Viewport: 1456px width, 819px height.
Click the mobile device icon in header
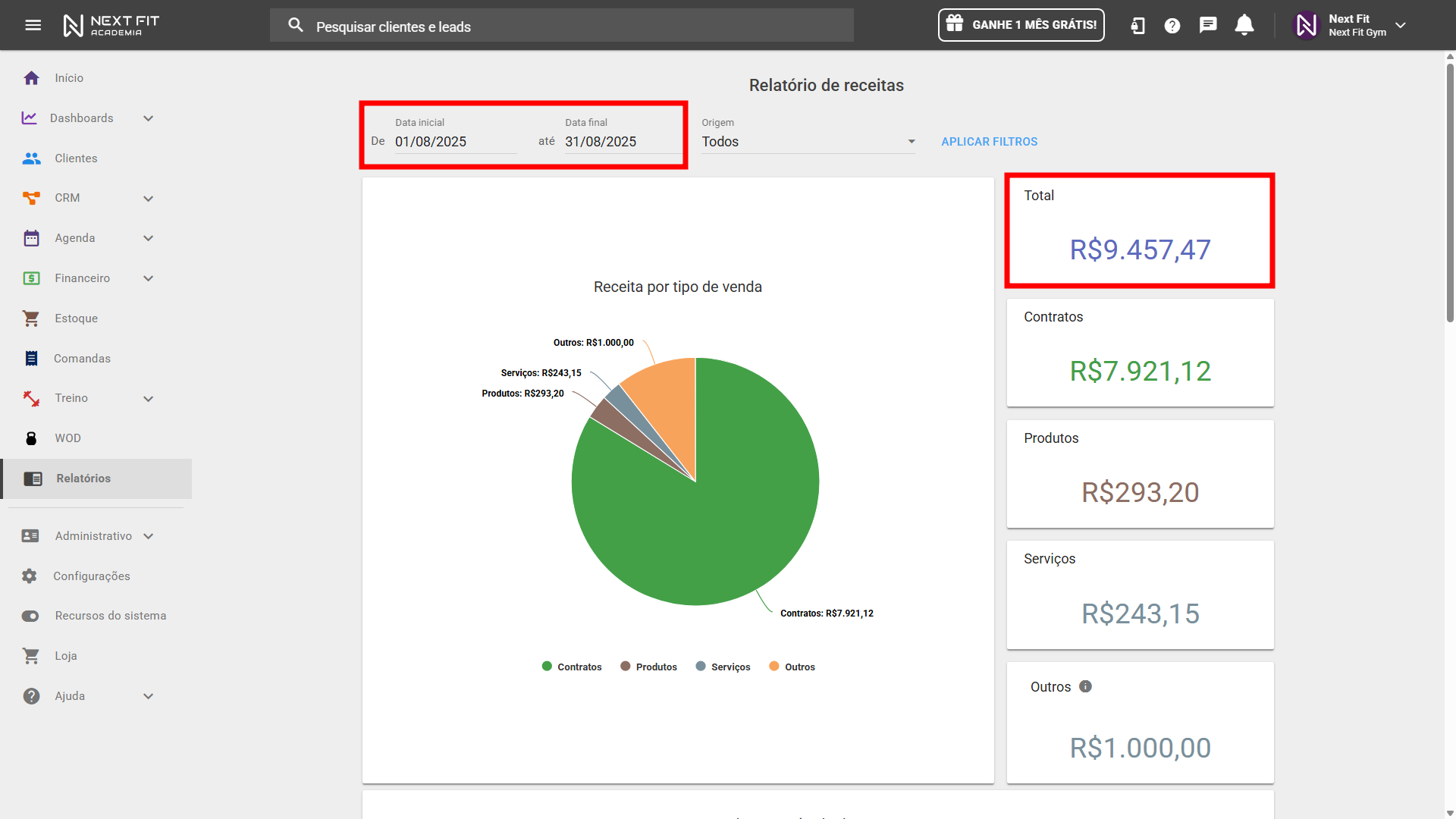(1137, 26)
